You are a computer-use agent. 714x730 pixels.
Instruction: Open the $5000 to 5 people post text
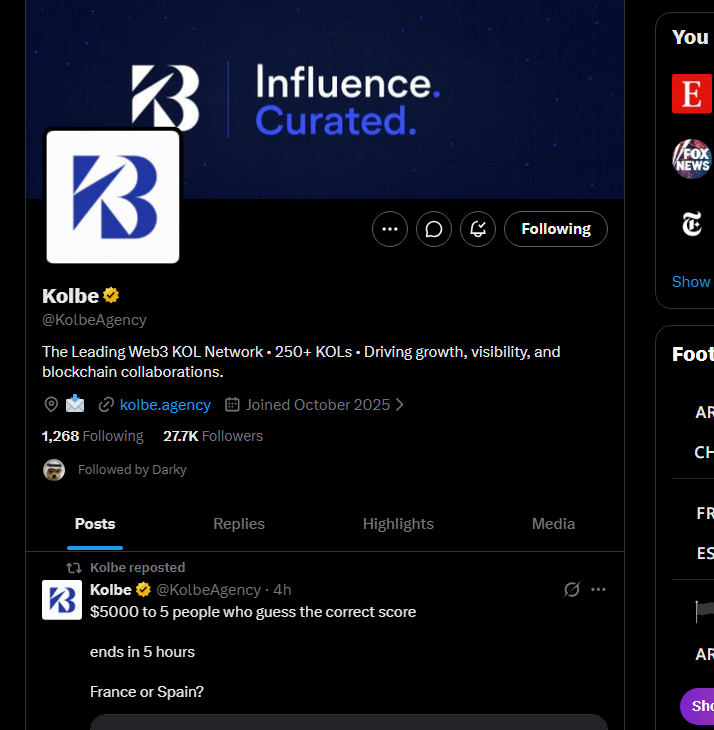(x=253, y=612)
